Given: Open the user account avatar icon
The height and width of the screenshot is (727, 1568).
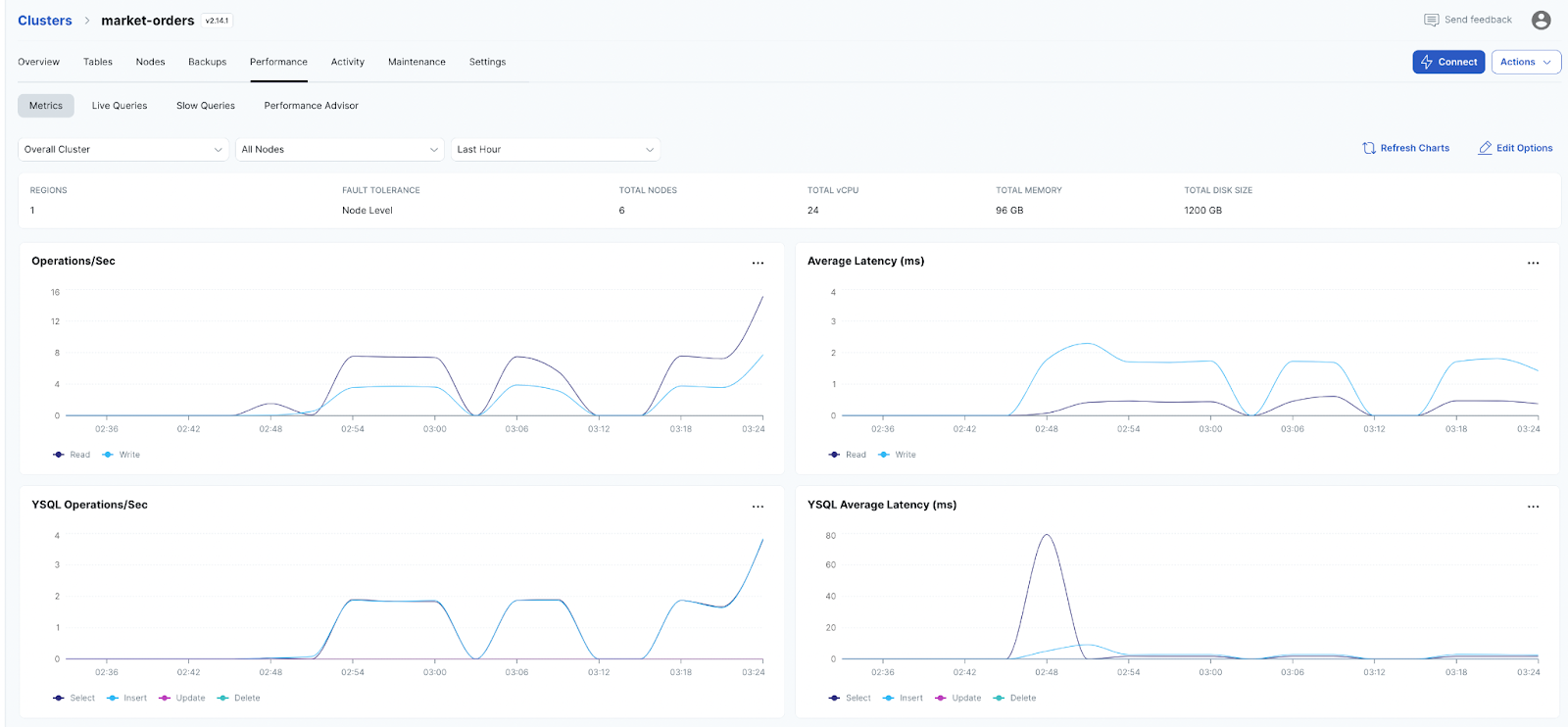Looking at the screenshot, I should pos(1541,21).
